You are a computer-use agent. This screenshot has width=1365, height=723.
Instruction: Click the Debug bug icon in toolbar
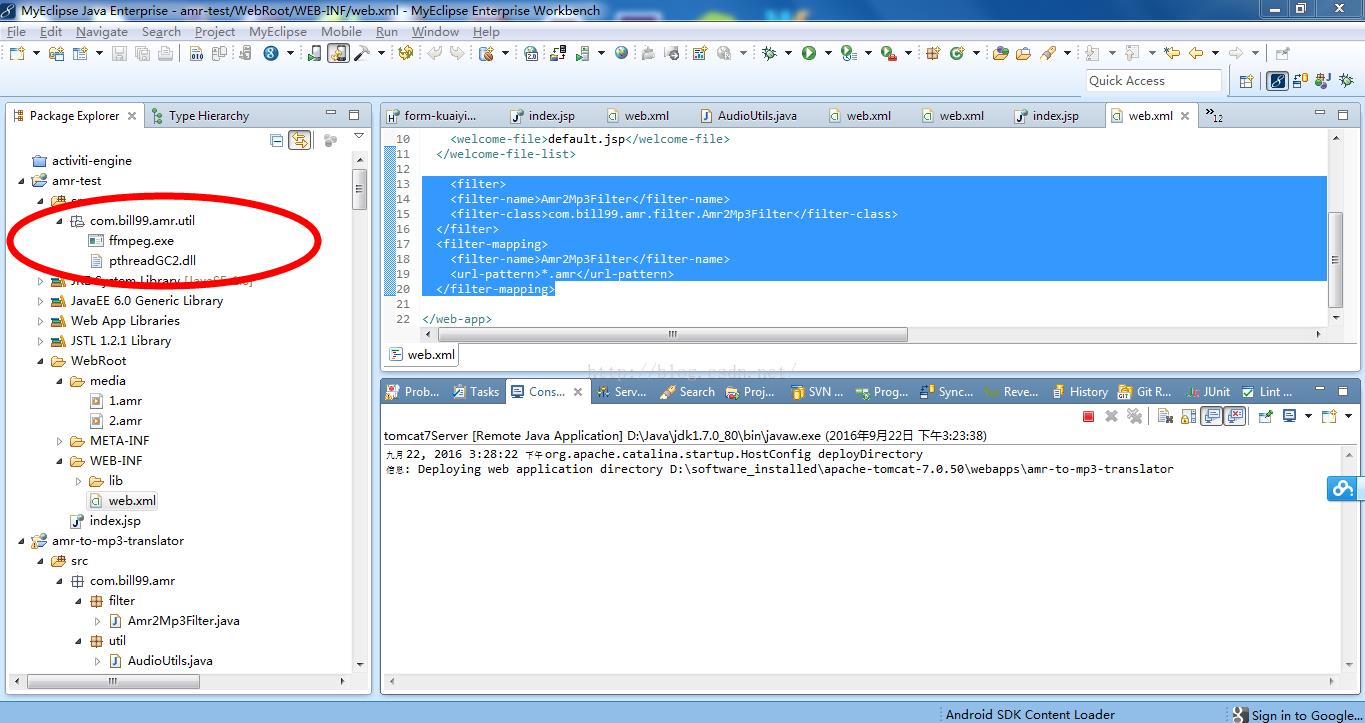pyautogui.click(x=769, y=53)
